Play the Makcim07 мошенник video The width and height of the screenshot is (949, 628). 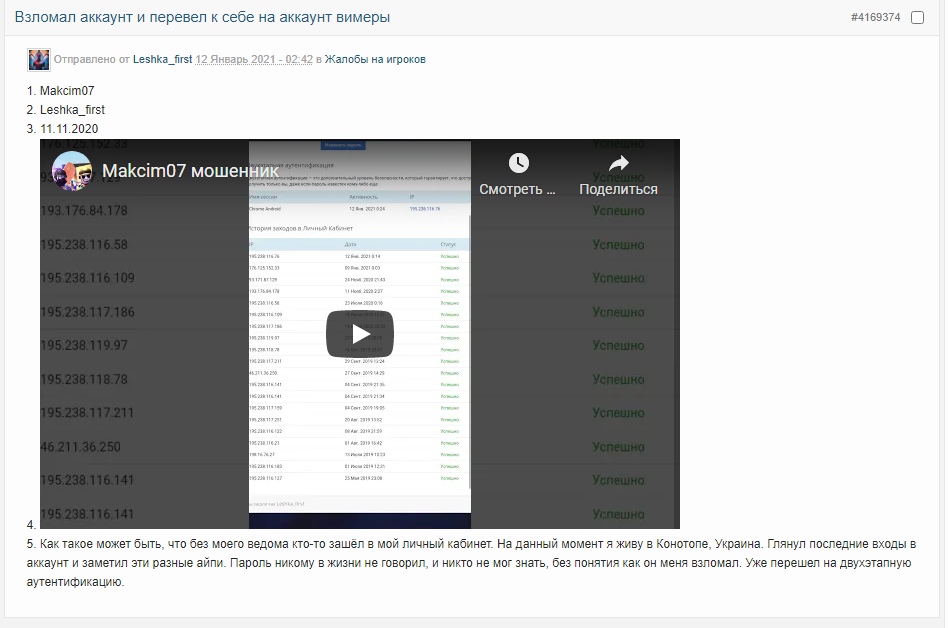click(359, 333)
